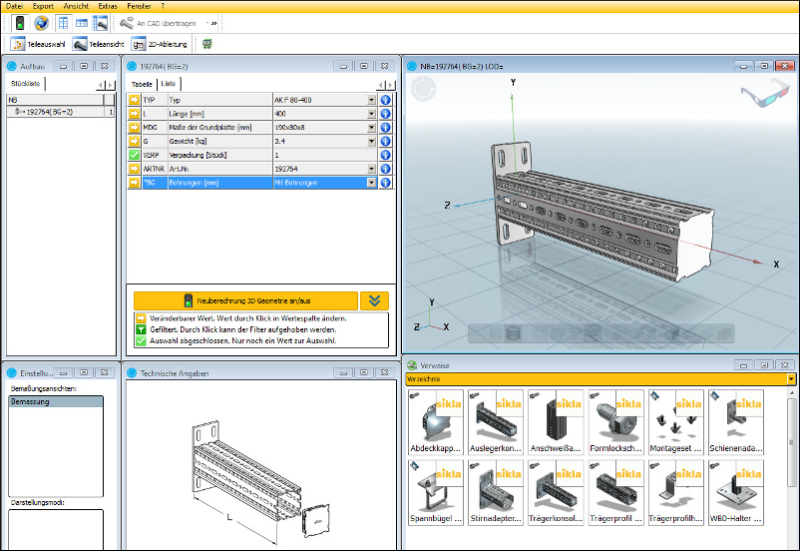Open Abdeckkapp... thumbnail

(436, 422)
